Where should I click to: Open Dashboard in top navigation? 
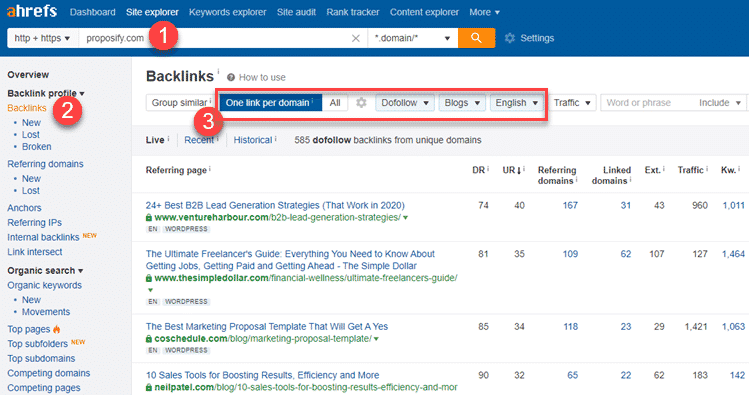pyautogui.click(x=92, y=12)
